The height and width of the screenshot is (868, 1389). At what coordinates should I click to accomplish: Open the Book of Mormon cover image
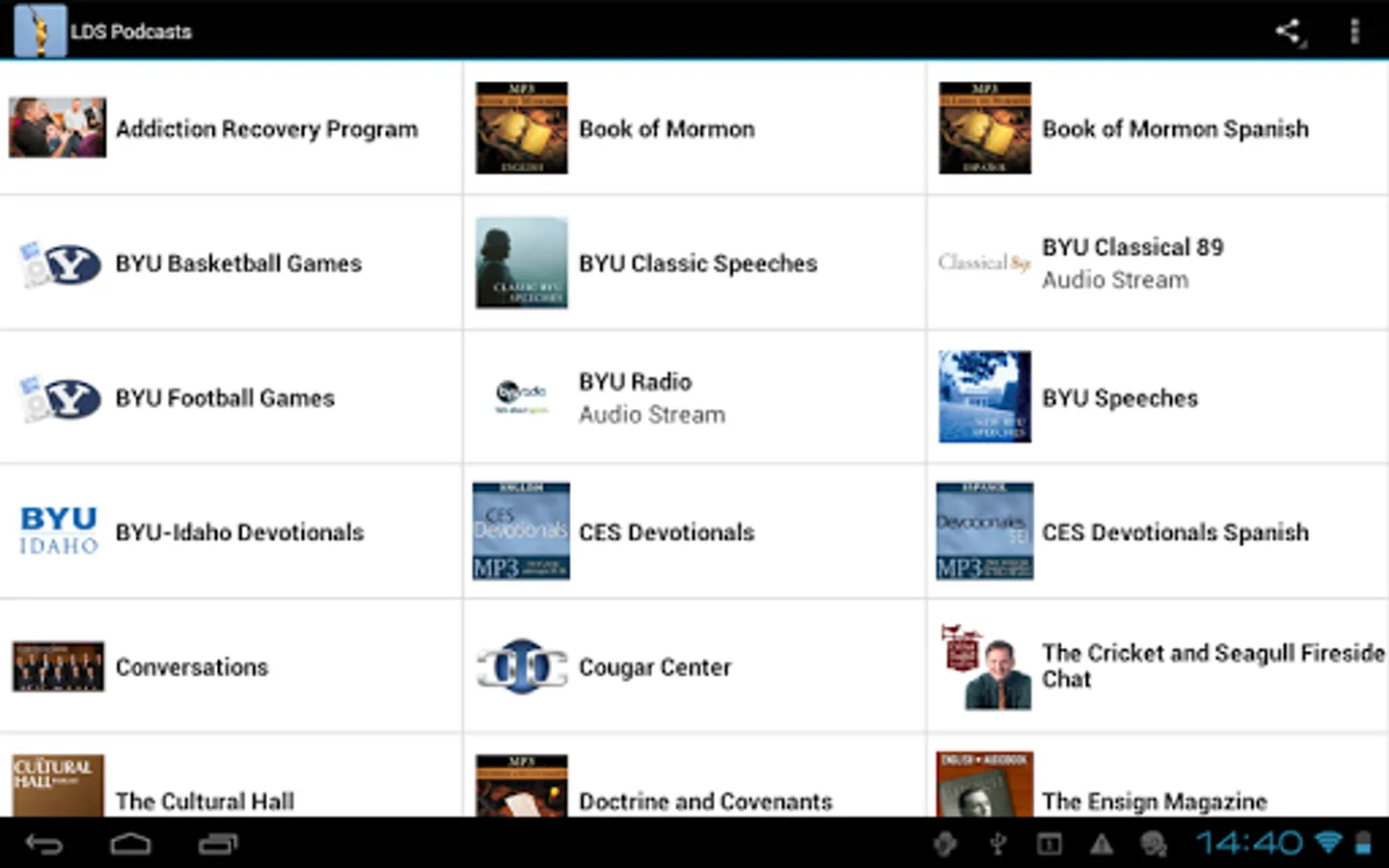(x=522, y=128)
